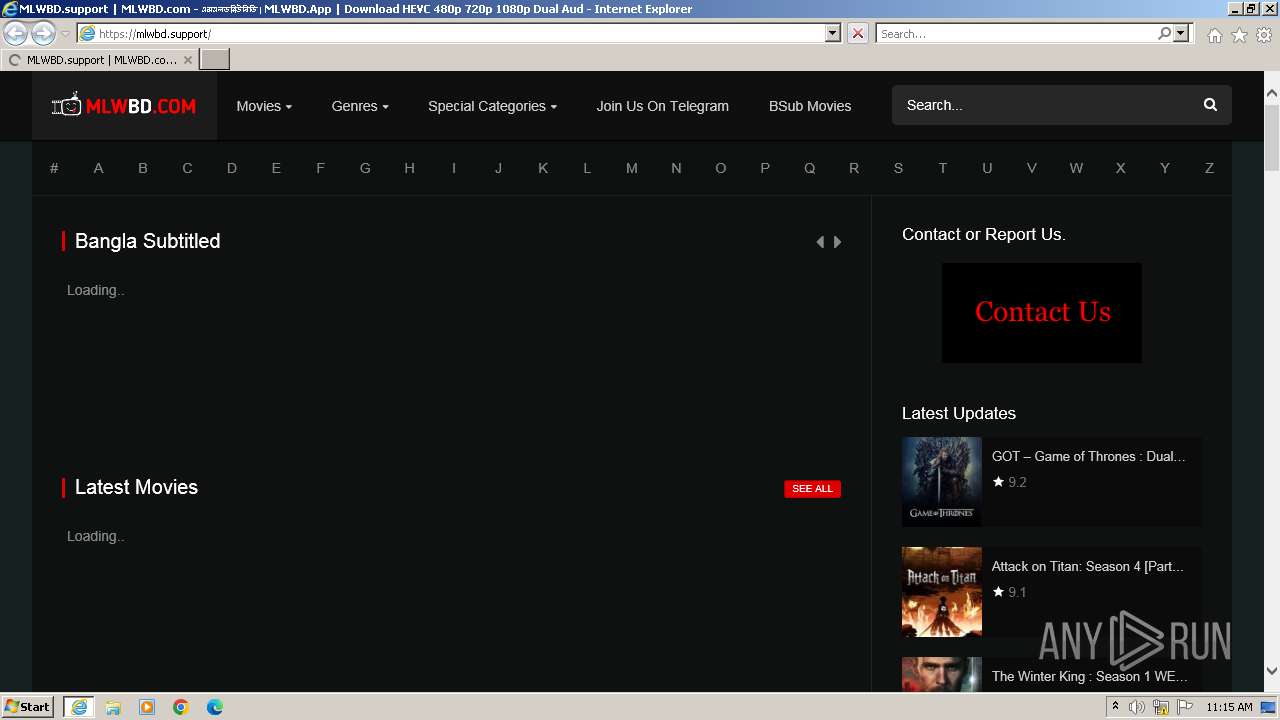Open the recent pages dropdown arrow
The image size is (1280, 720).
point(65,34)
